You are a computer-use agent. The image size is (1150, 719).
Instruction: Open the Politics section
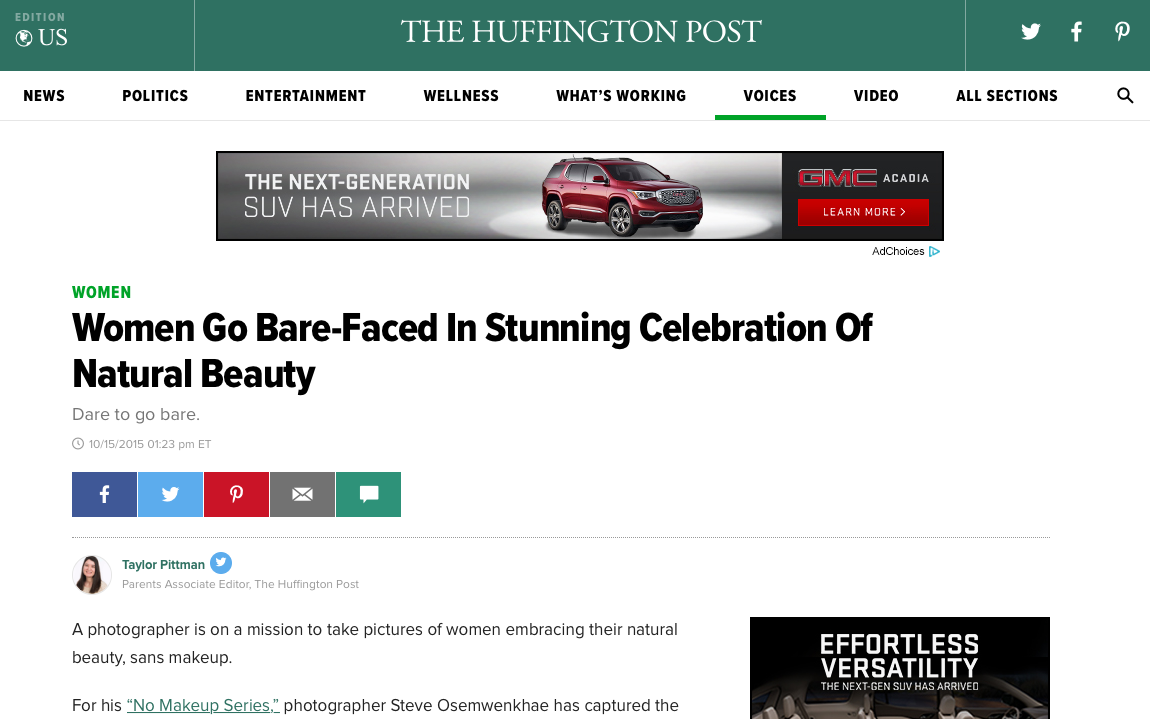tap(155, 95)
